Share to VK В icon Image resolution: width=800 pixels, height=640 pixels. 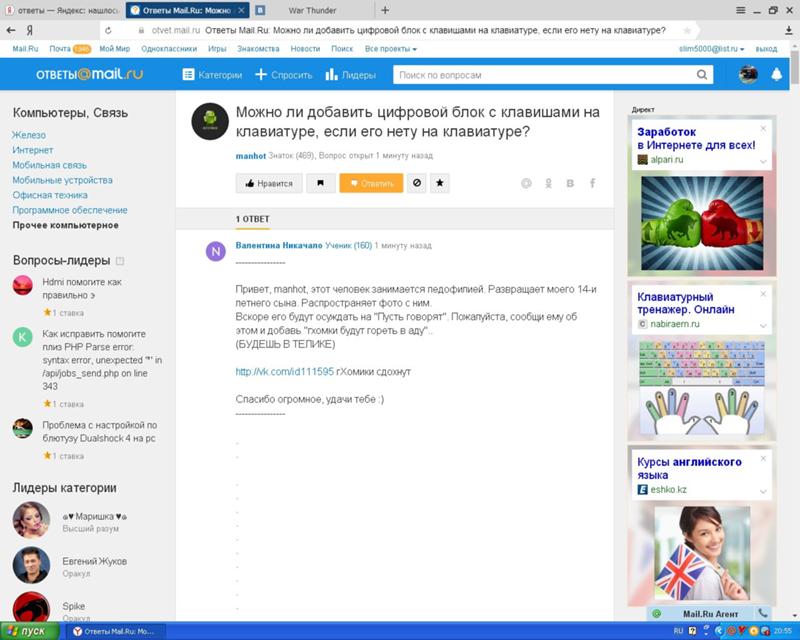point(570,183)
